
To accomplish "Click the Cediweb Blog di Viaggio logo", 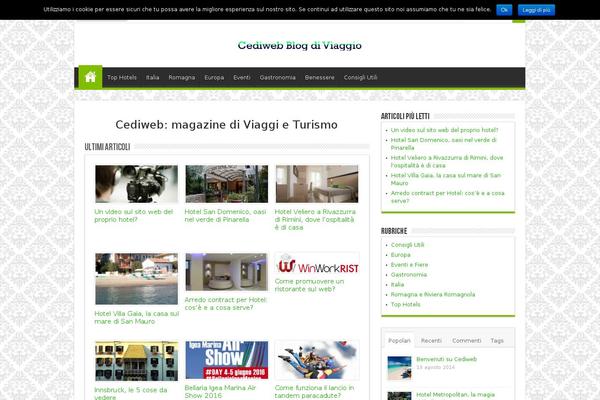I will [300, 46].
